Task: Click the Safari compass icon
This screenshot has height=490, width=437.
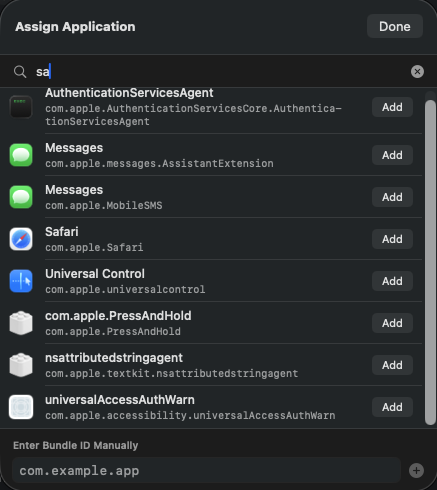Action: (21, 239)
